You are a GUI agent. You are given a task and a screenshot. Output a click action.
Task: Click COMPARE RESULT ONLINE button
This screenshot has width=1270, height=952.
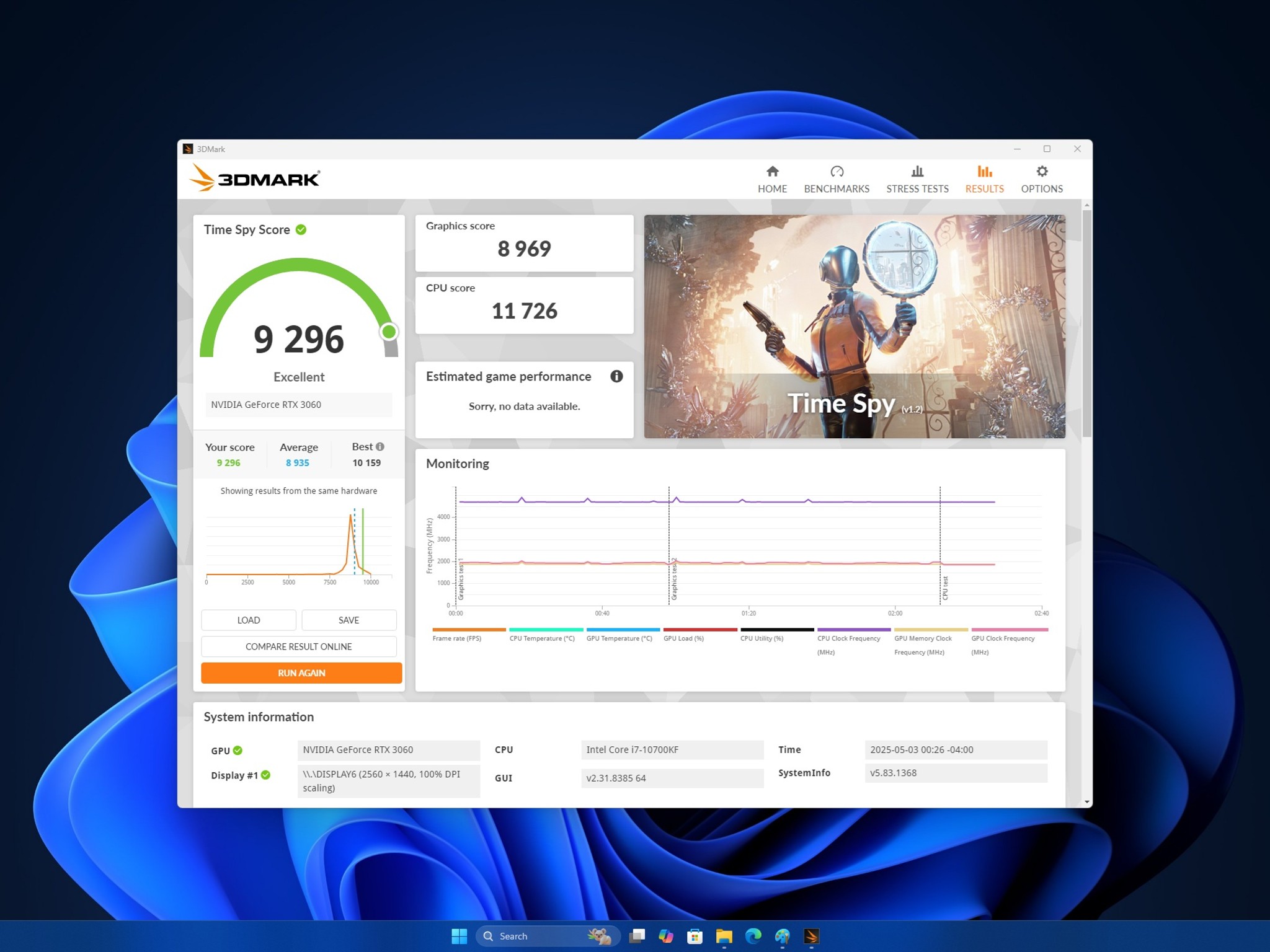point(299,646)
